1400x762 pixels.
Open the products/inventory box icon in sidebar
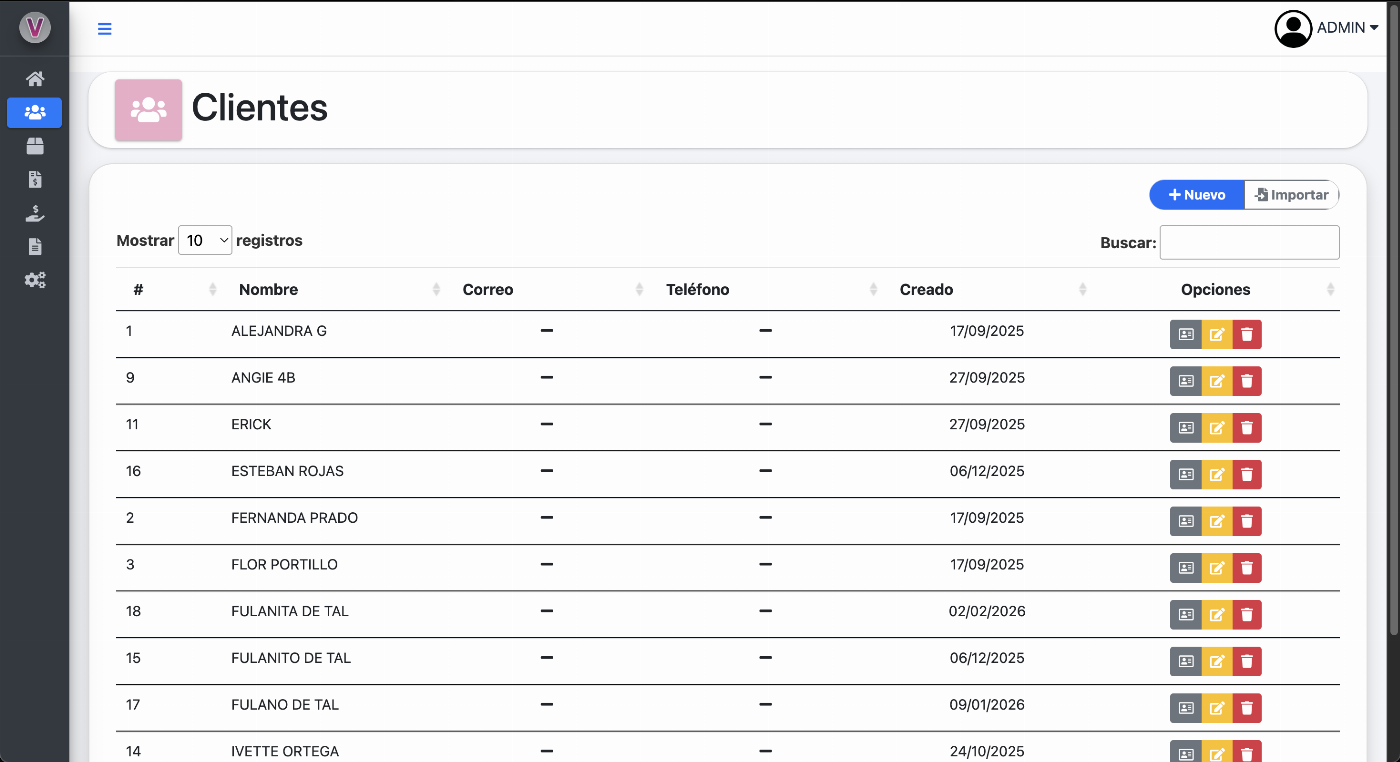tap(34, 145)
